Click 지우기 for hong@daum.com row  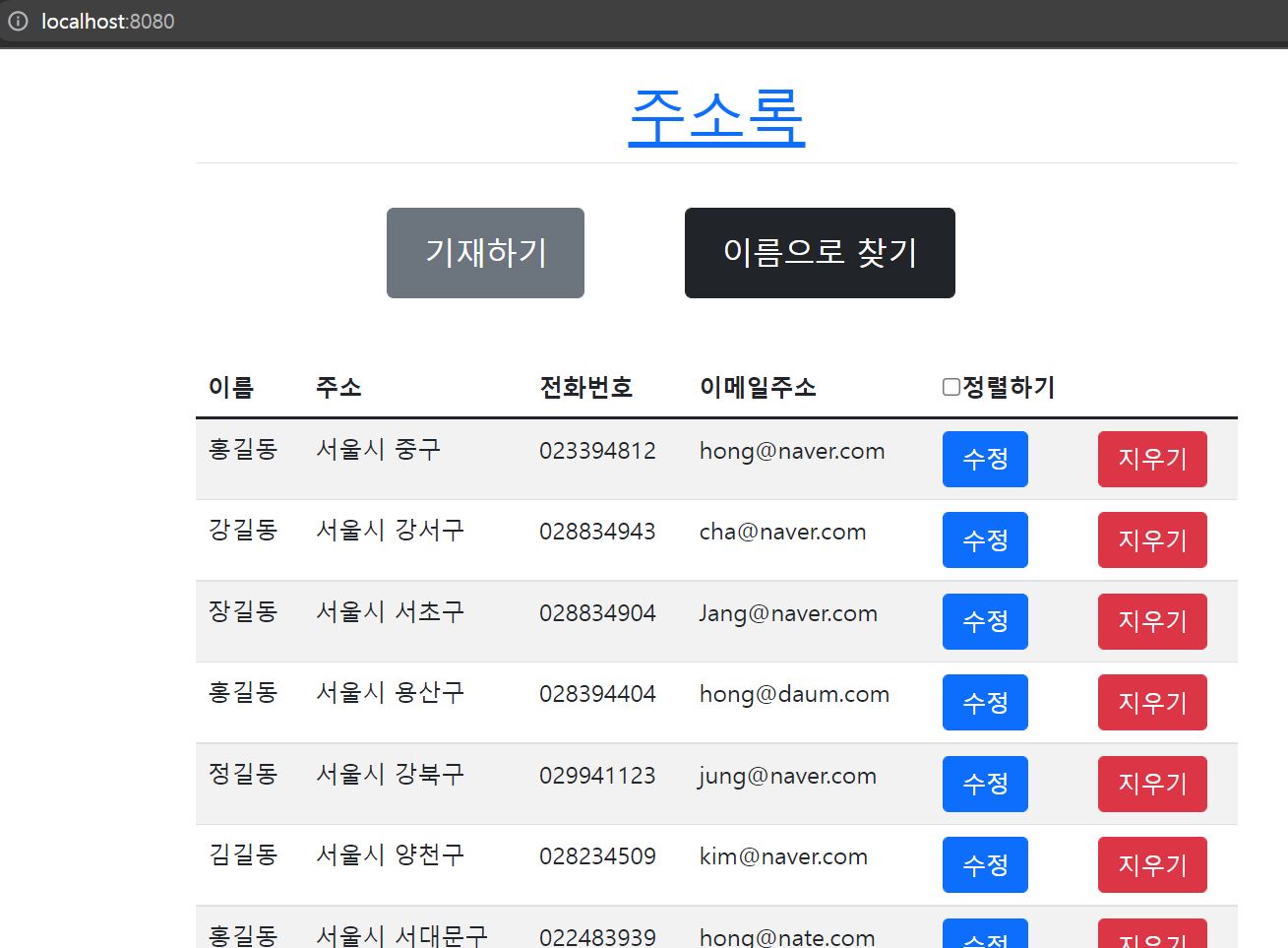[1152, 703]
